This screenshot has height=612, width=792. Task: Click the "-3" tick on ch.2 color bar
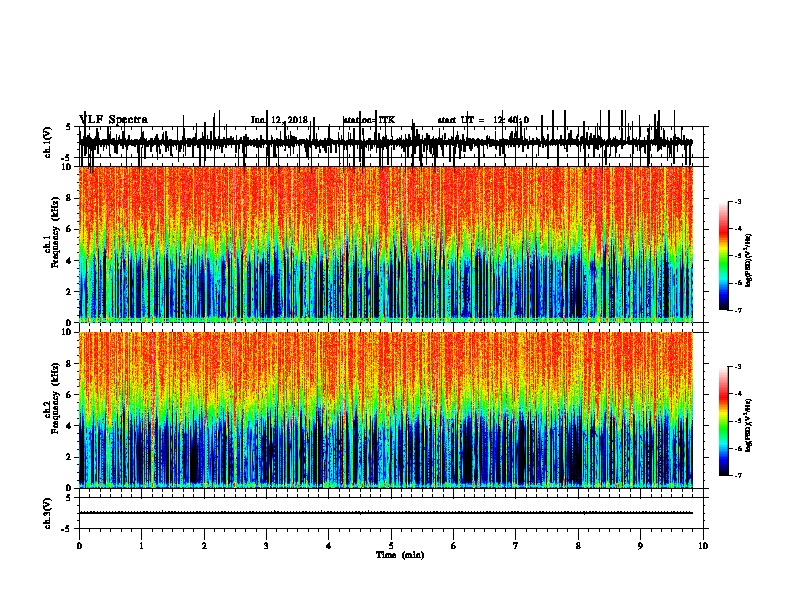click(738, 367)
